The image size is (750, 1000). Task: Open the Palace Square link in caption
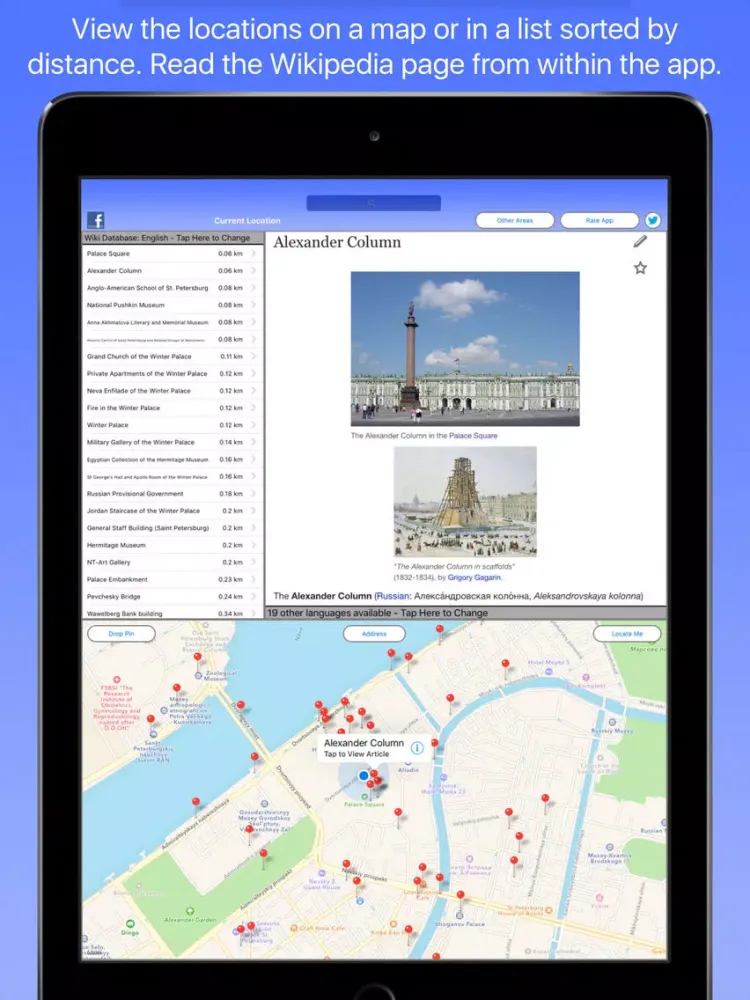(473, 436)
